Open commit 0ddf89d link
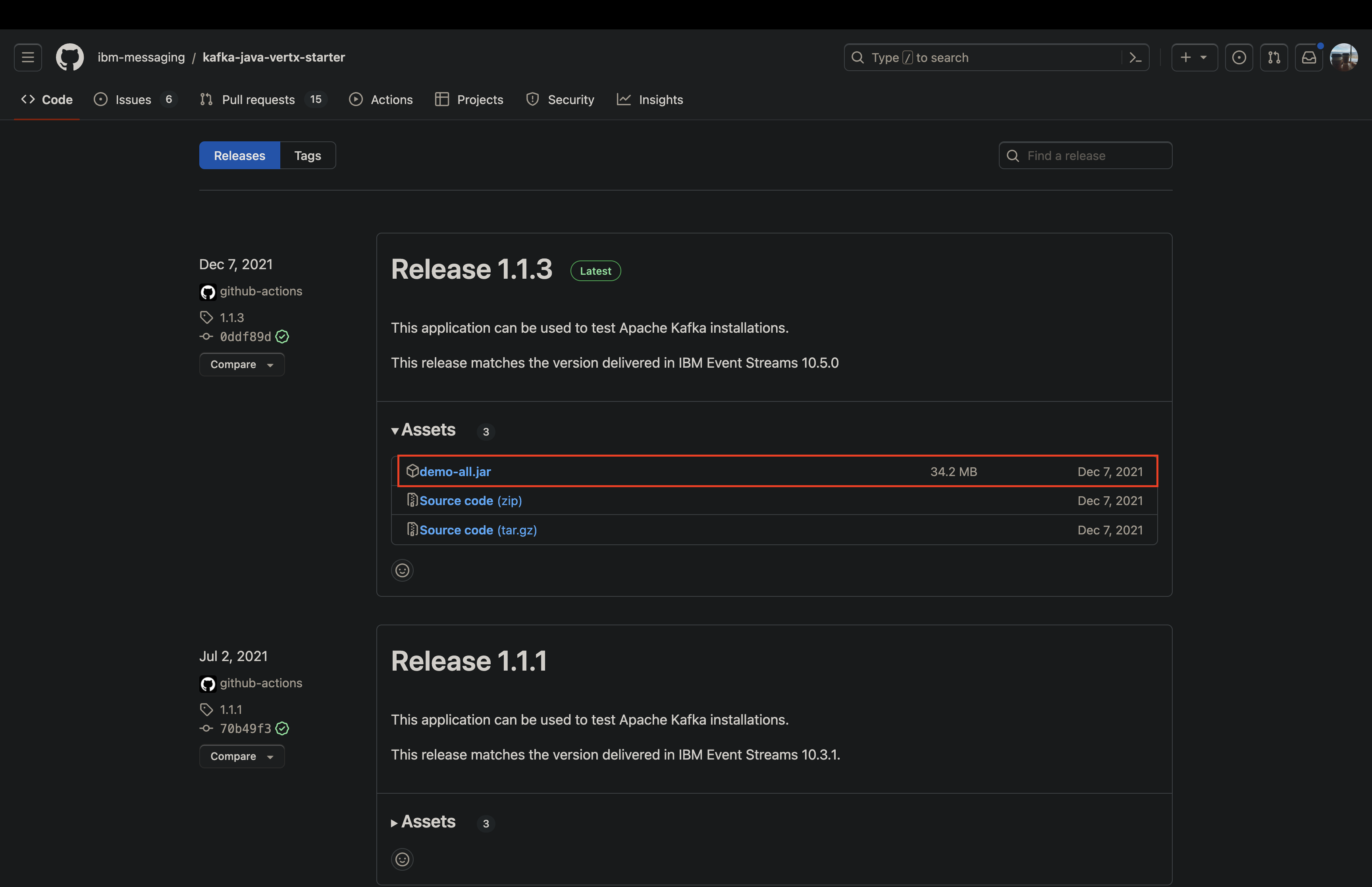The width and height of the screenshot is (1372, 887). (245, 337)
